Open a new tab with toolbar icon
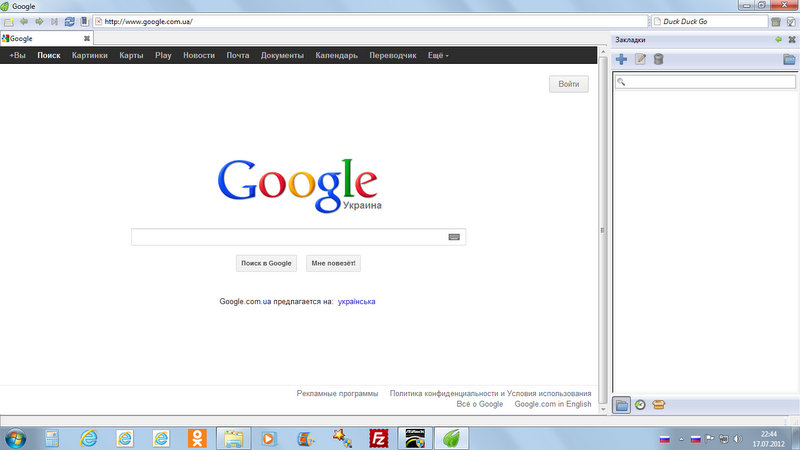Image resolution: width=800 pixels, height=450 pixels. pos(8,22)
